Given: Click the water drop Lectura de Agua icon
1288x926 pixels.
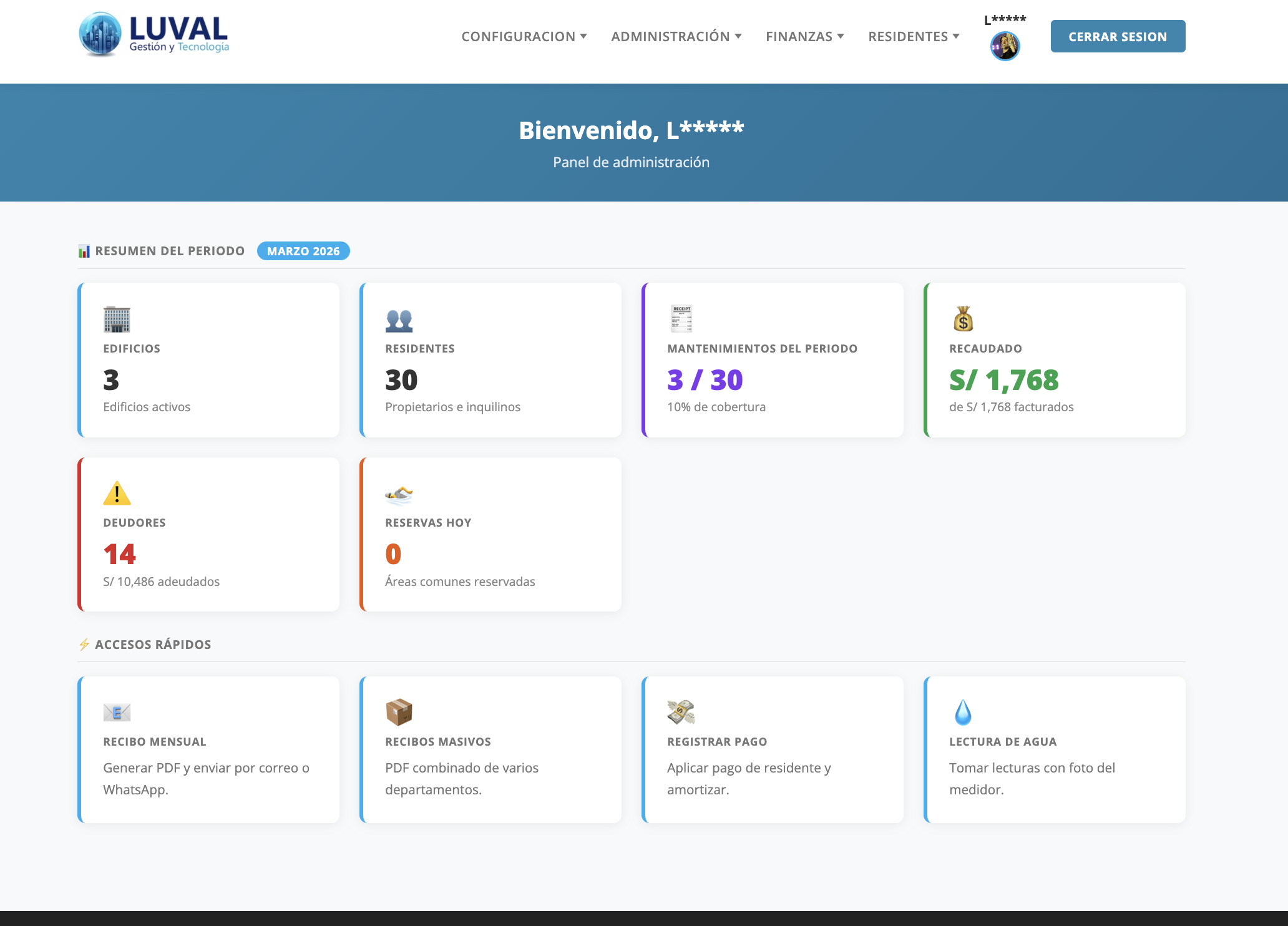Looking at the screenshot, I should (x=963, y=712).
